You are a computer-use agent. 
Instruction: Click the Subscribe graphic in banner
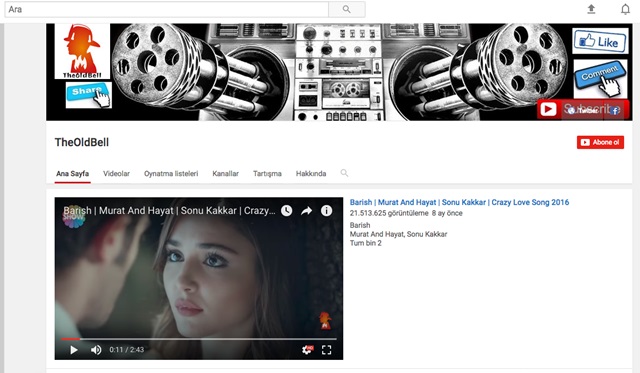point(583,109)
